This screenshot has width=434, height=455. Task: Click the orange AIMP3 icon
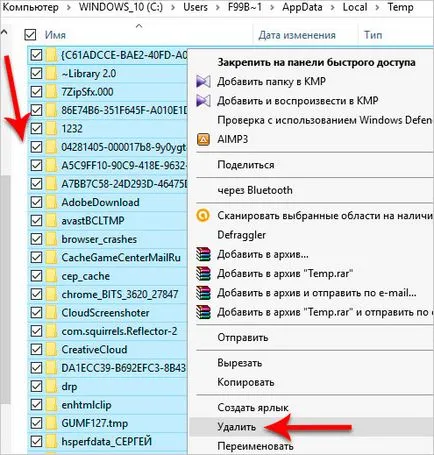(x=203, y=139)
